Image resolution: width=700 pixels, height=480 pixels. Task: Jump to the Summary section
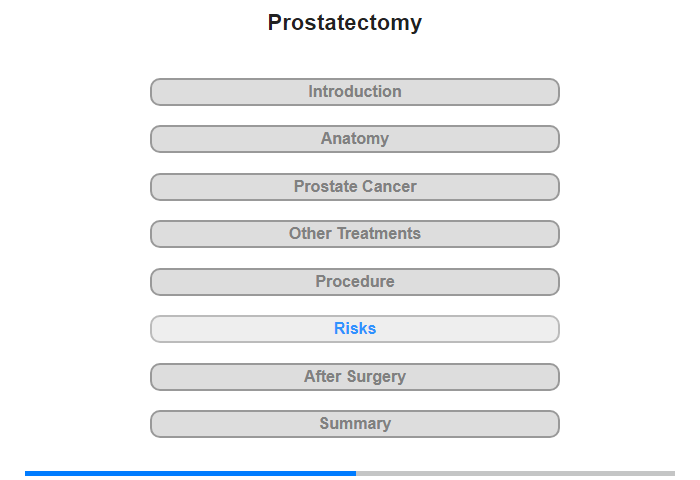pos(354,424)
